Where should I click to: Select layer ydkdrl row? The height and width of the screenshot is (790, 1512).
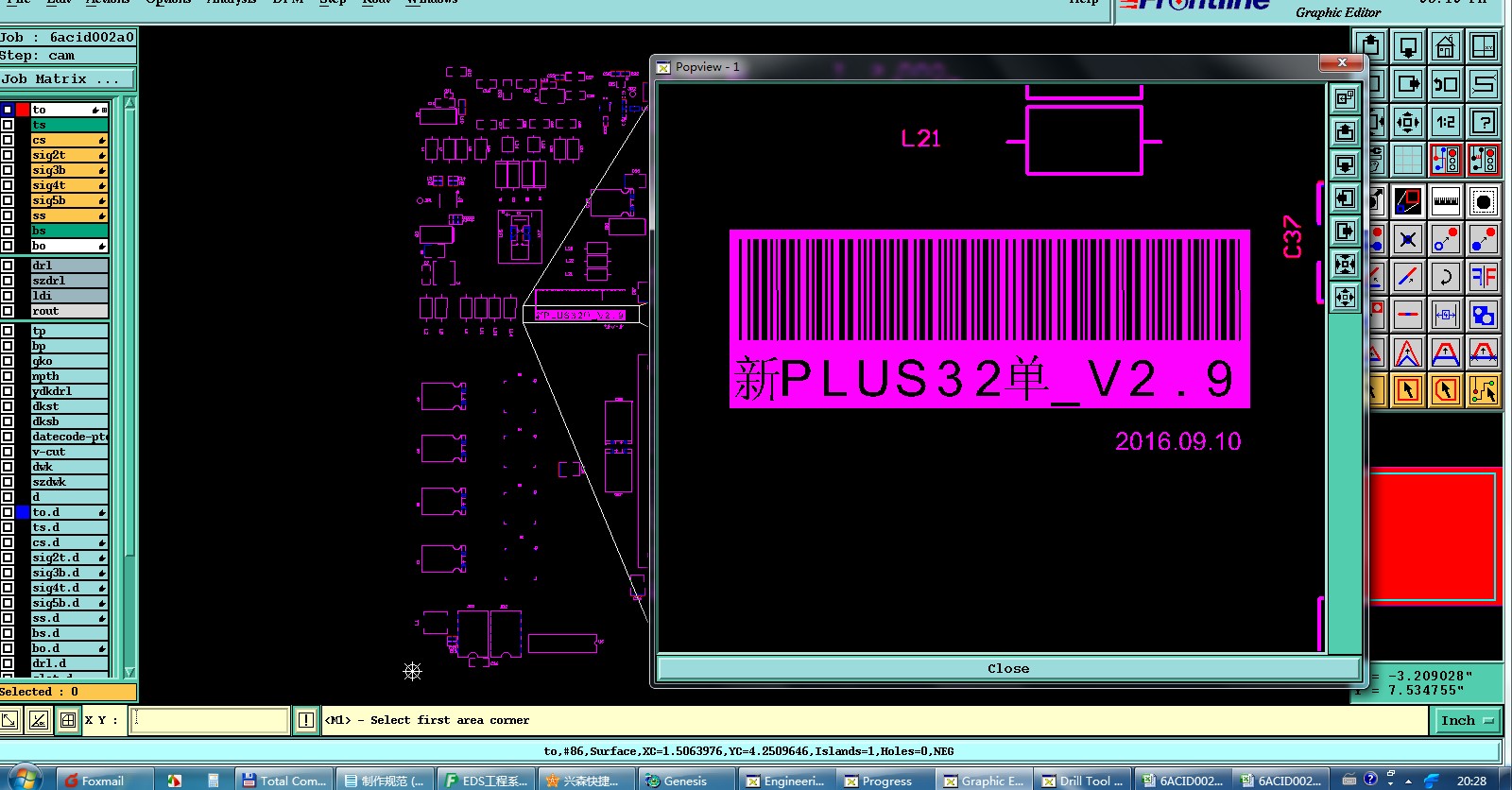pyautogui.click(x=70, y=391)
